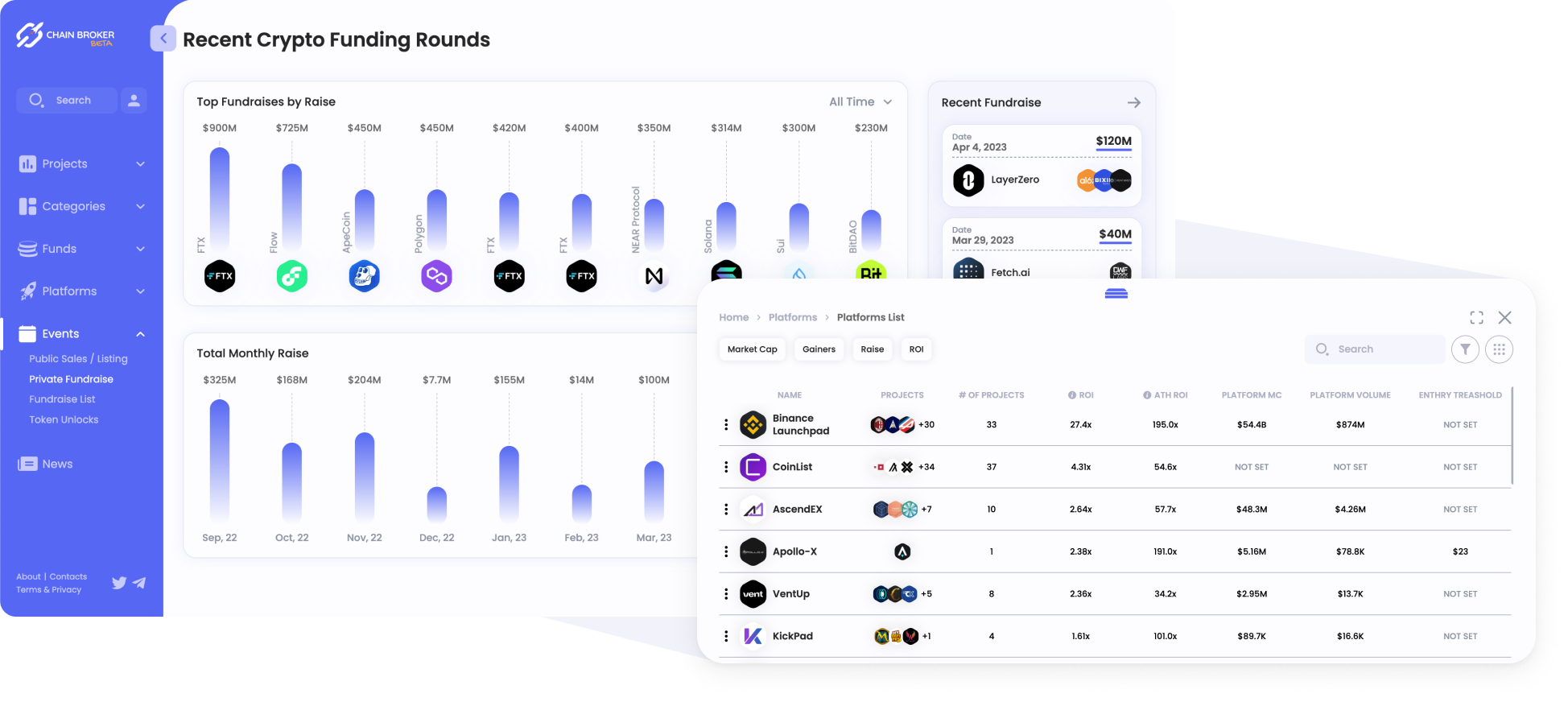Click the Flow project logo in chart
Screen dimensions: 1568x702
point(291,276)
